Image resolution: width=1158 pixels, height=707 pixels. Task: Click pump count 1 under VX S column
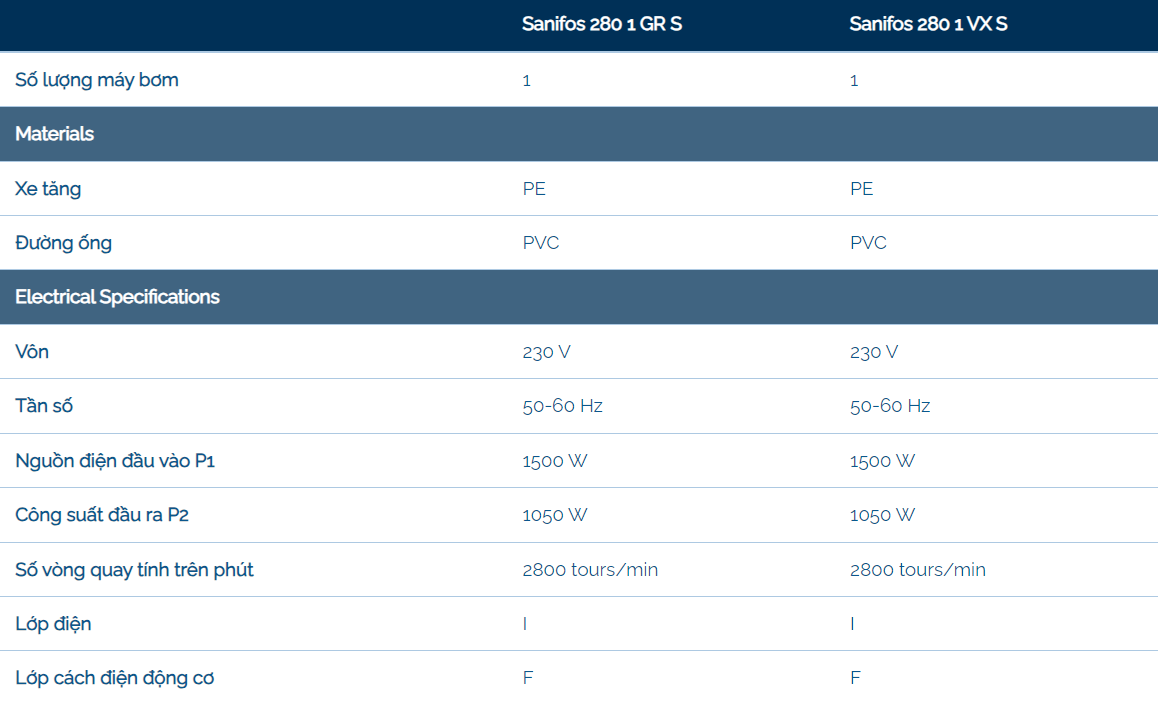click(x=854, y=81)
